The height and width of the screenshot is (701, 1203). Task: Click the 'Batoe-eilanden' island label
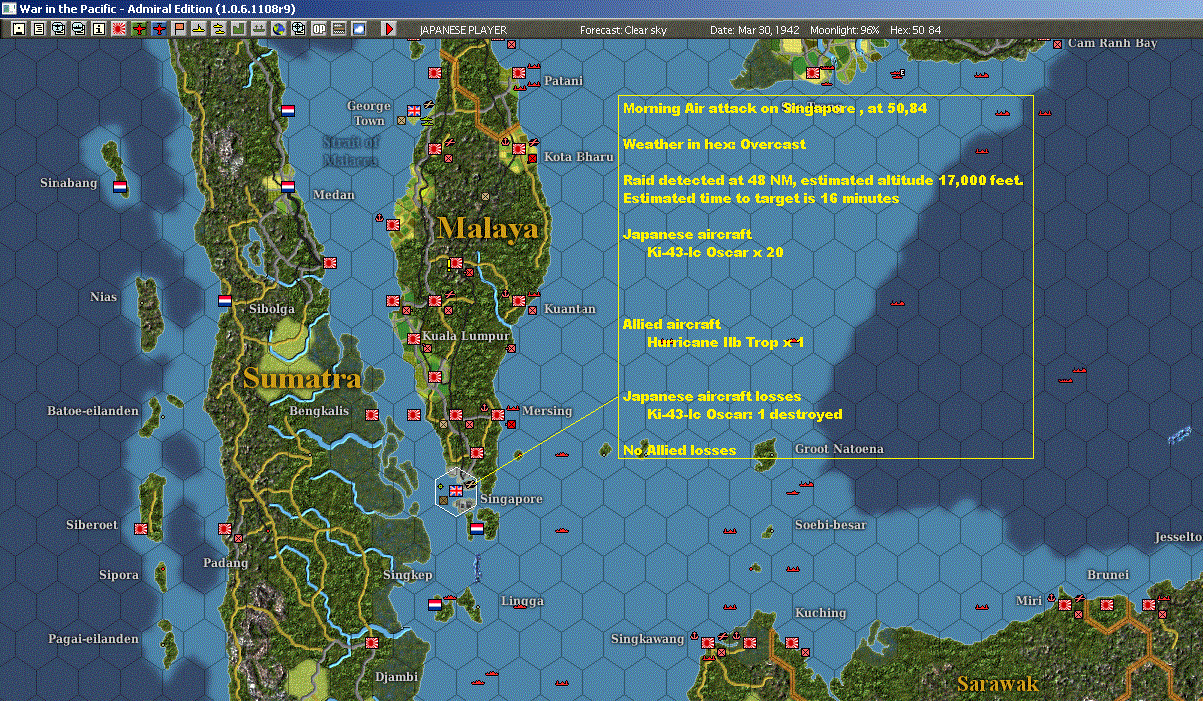93,411
